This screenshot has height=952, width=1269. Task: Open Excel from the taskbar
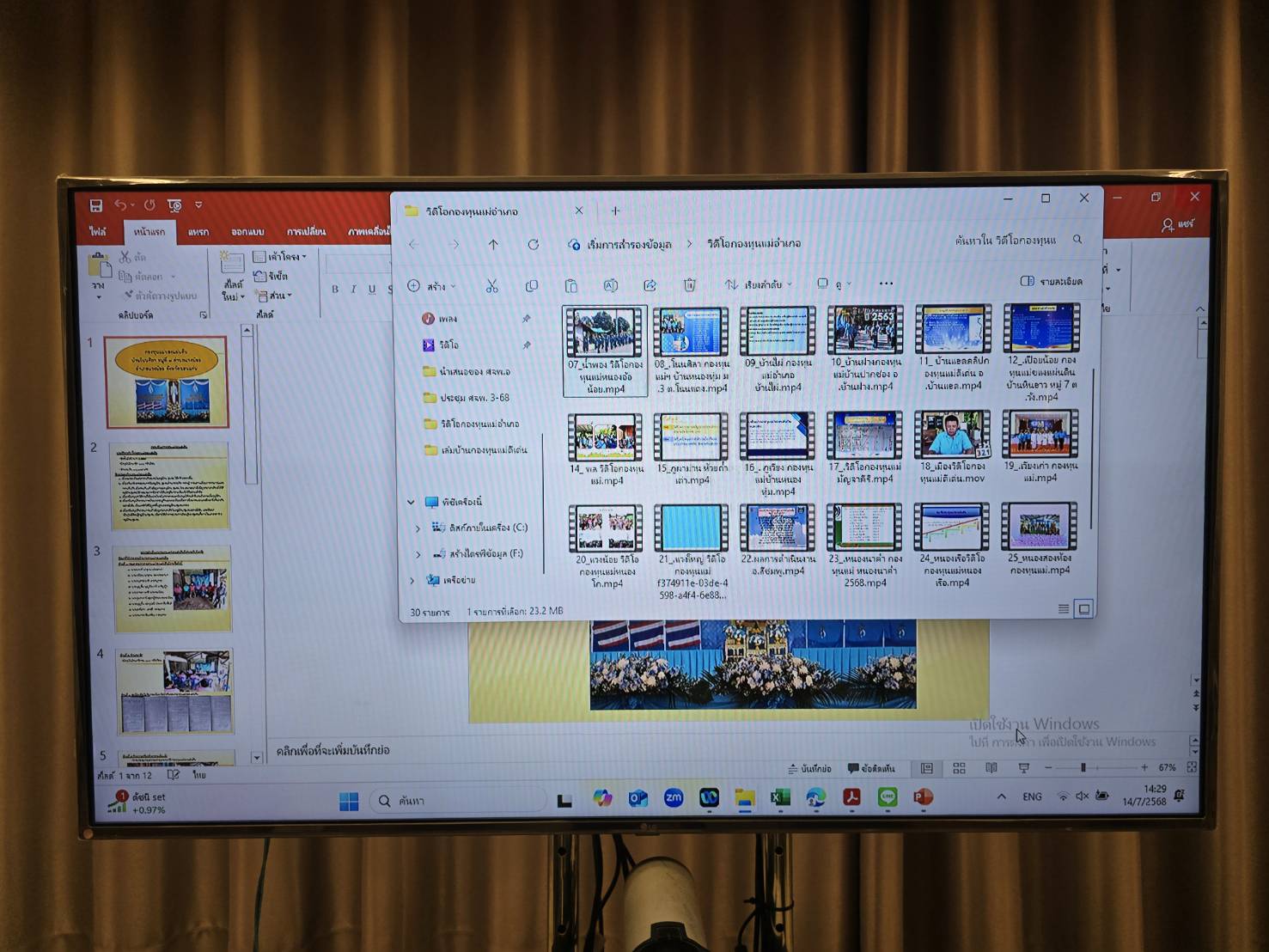point(779,798)
